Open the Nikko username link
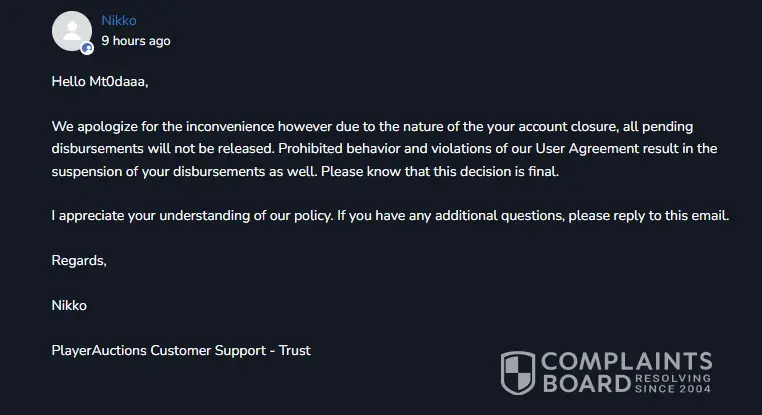 (118, 20)
